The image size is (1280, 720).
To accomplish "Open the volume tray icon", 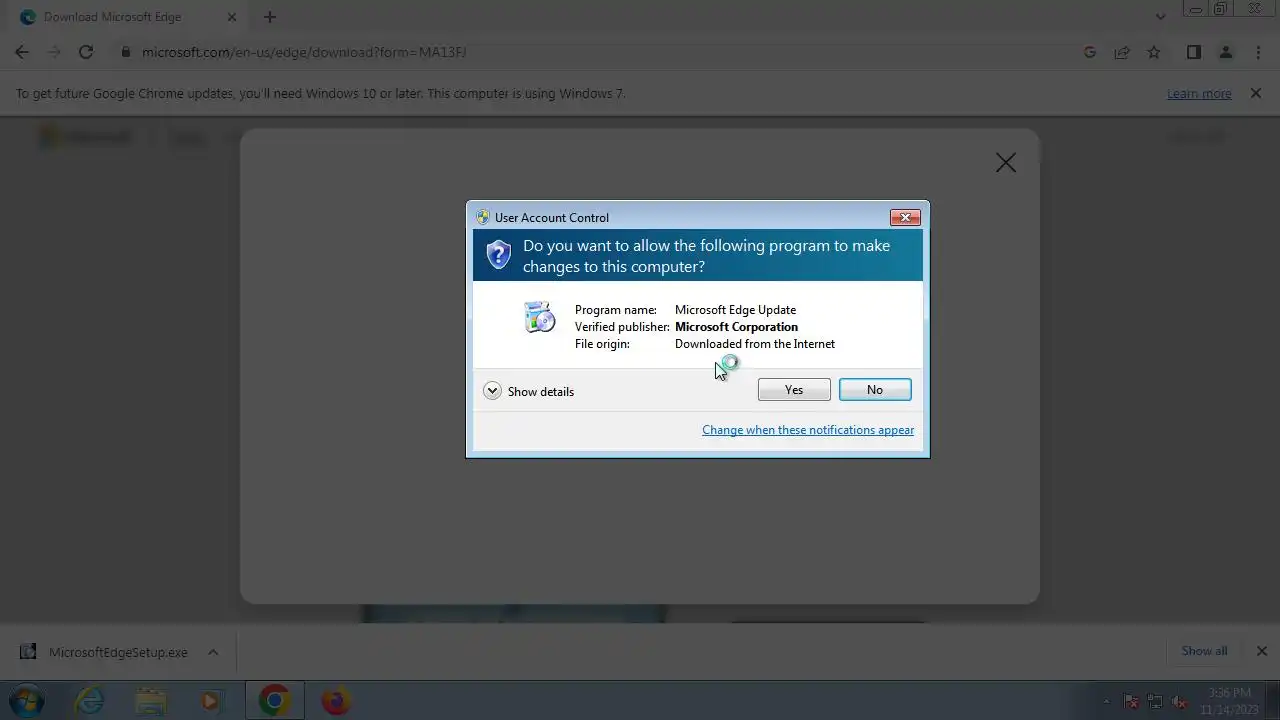I will (1179, 702).
